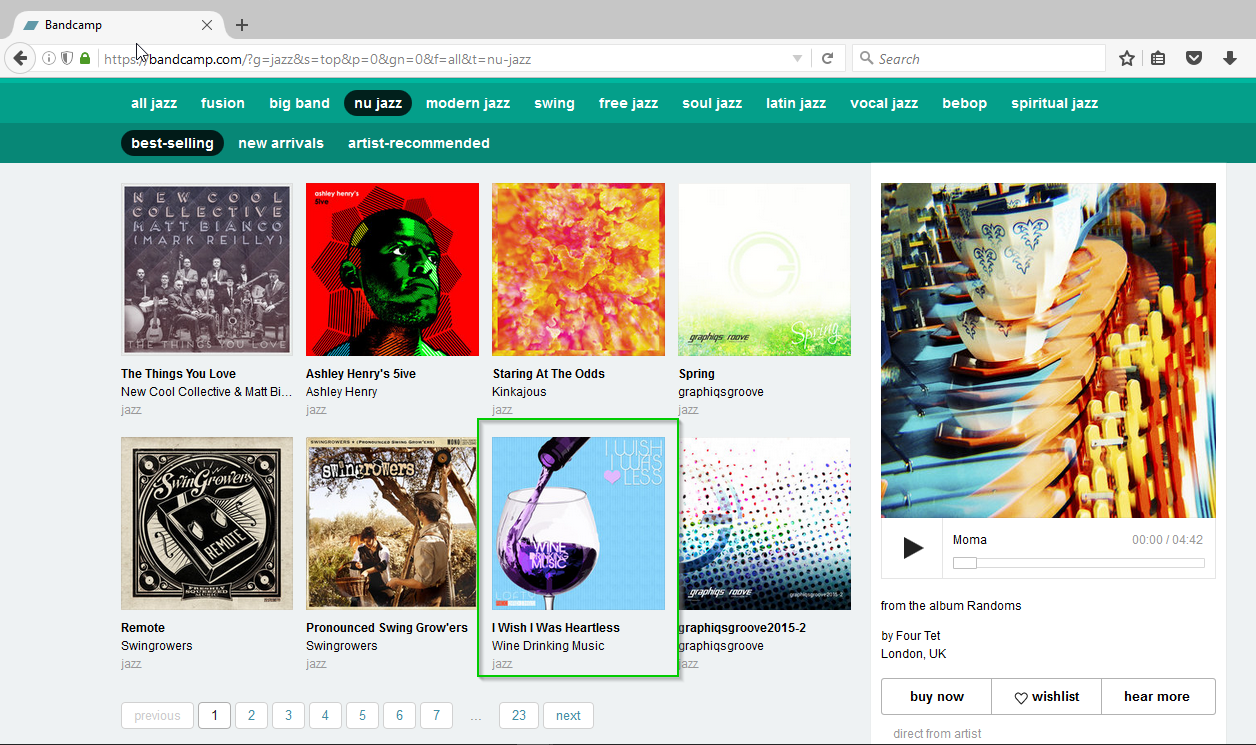Select the all jazz genre tab

tap(154, 103)
